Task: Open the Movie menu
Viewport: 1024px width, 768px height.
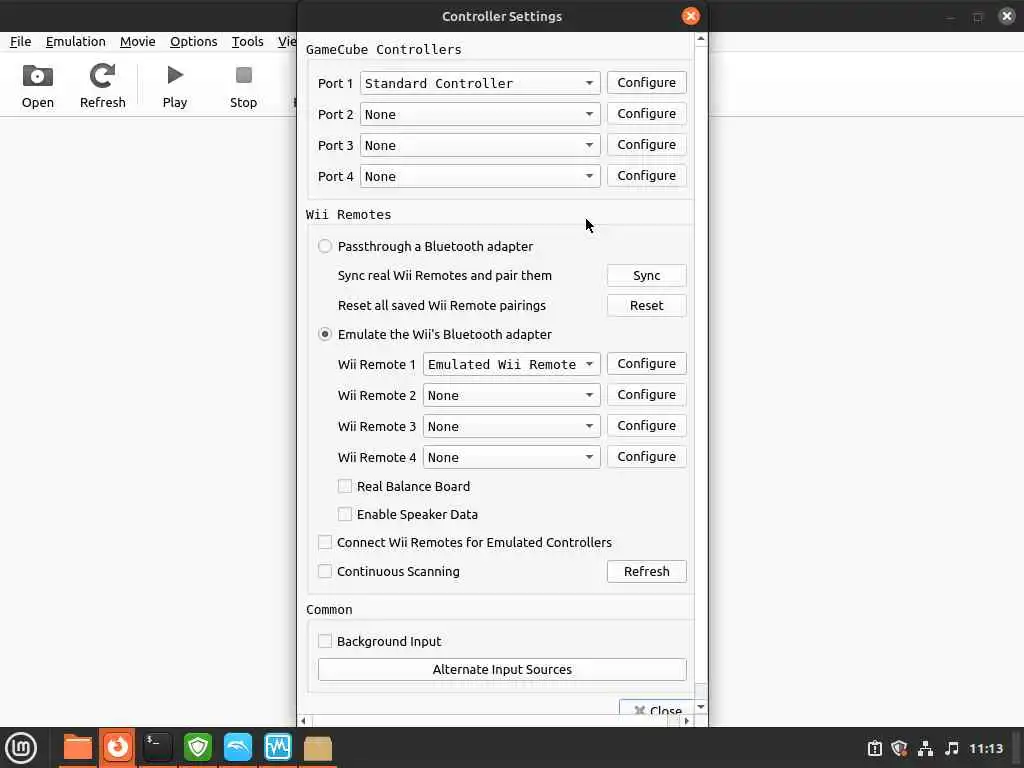Action: tap(137, 41)
